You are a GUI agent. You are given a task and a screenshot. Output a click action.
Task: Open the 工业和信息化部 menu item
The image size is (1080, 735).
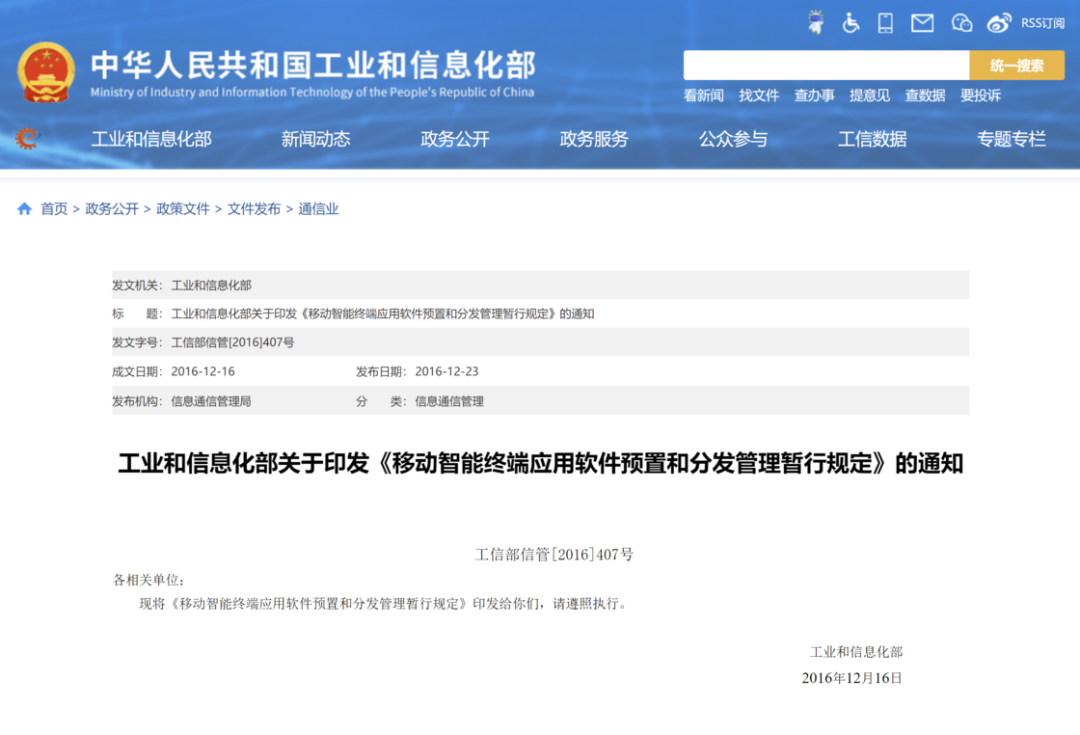pos(152,139)
